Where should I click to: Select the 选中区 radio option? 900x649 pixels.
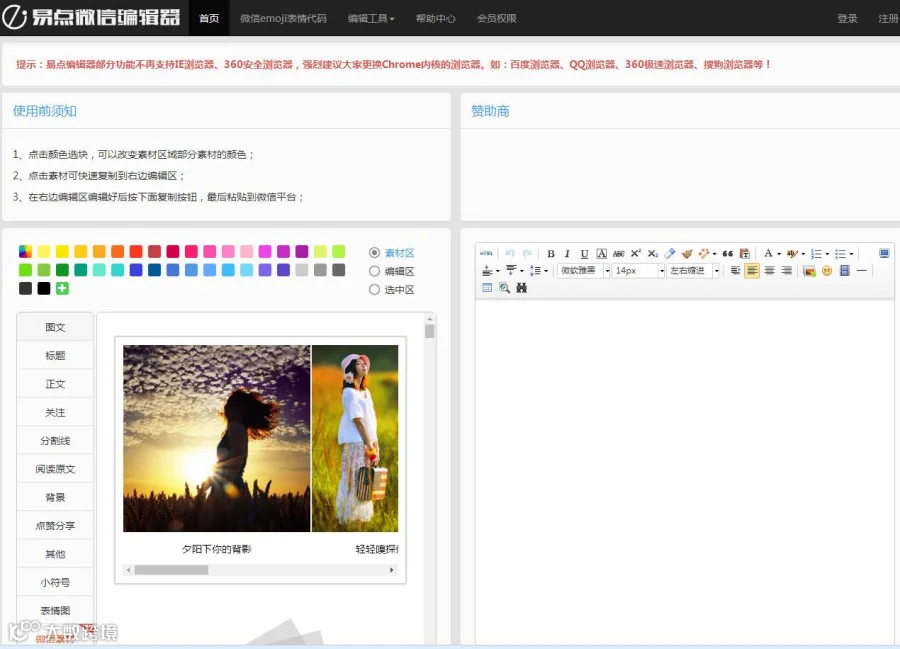[x=374, y=290]
